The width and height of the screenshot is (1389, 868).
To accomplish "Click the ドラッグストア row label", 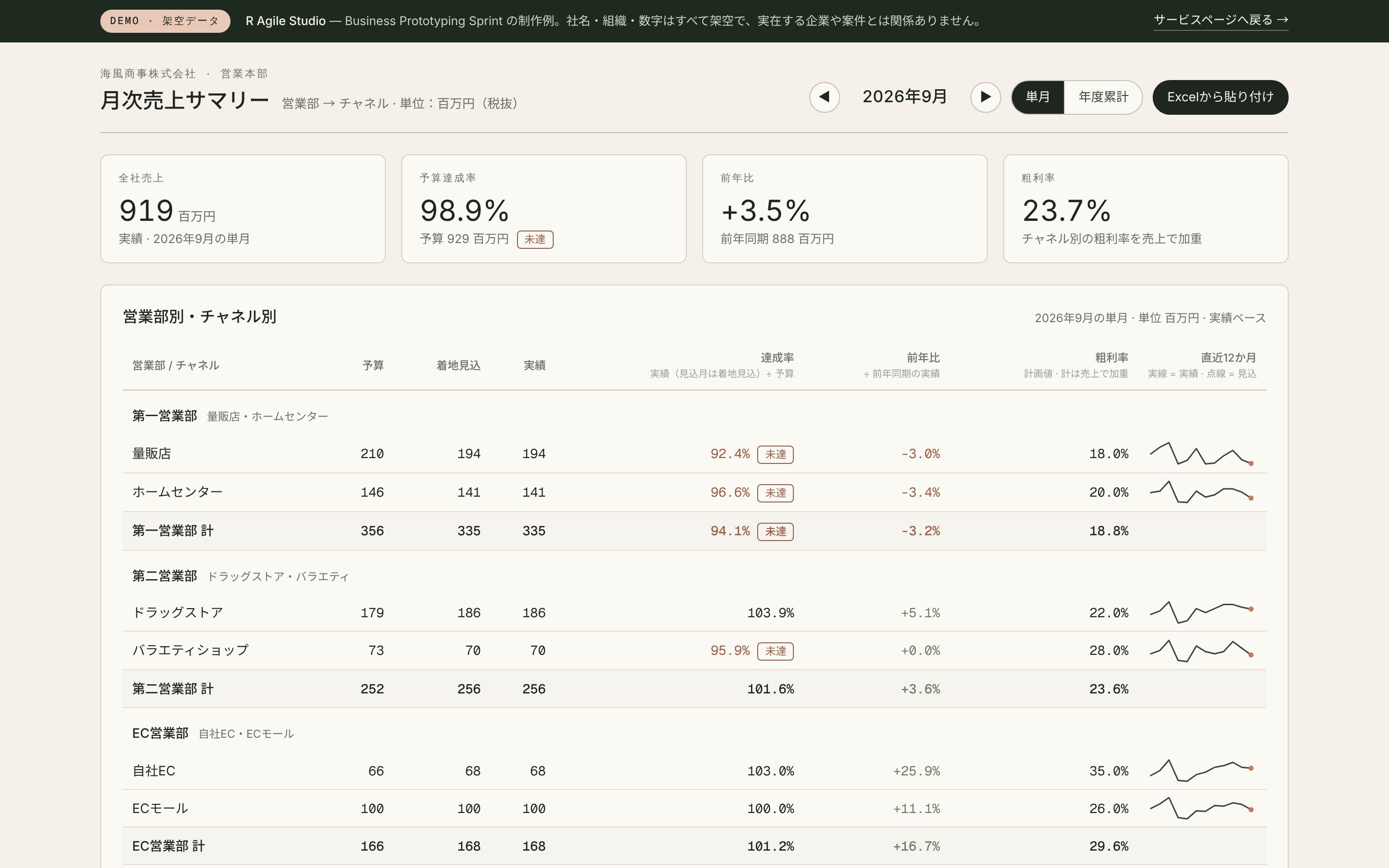I will [x=177, y=612].
